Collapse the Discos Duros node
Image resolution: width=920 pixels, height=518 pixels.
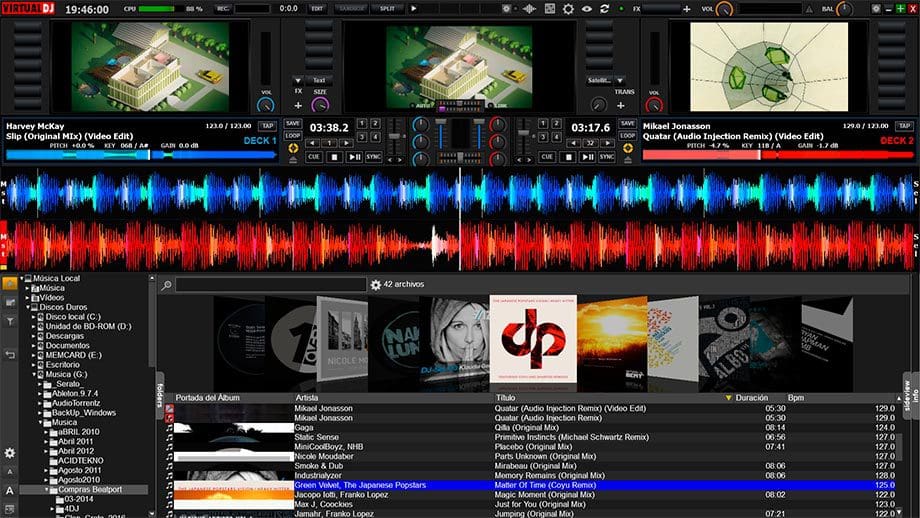28,307
